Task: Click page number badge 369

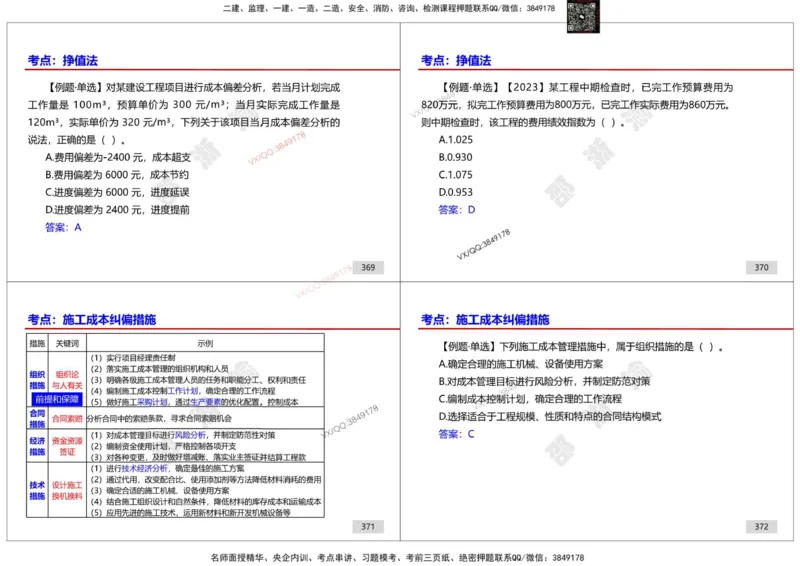Action: 368,267
